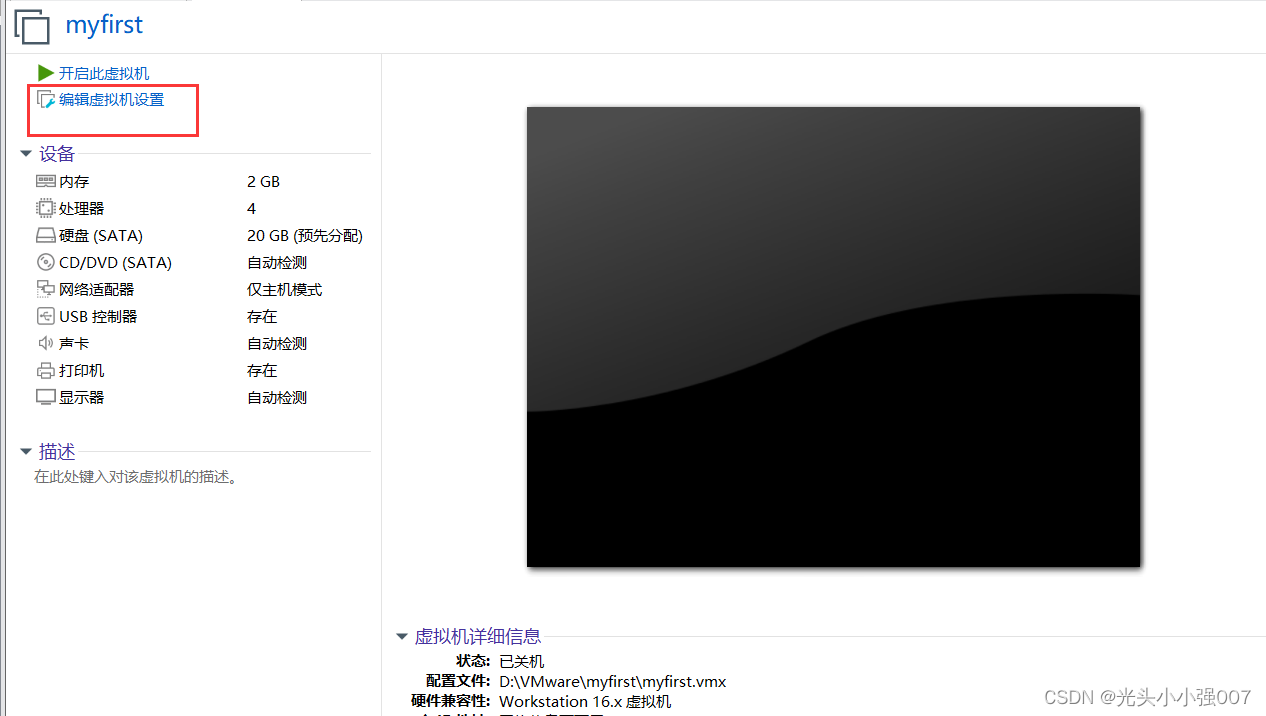Screen dimensions: 1266x716
Task: Click the printer icon
Action: tap(46, 370)
